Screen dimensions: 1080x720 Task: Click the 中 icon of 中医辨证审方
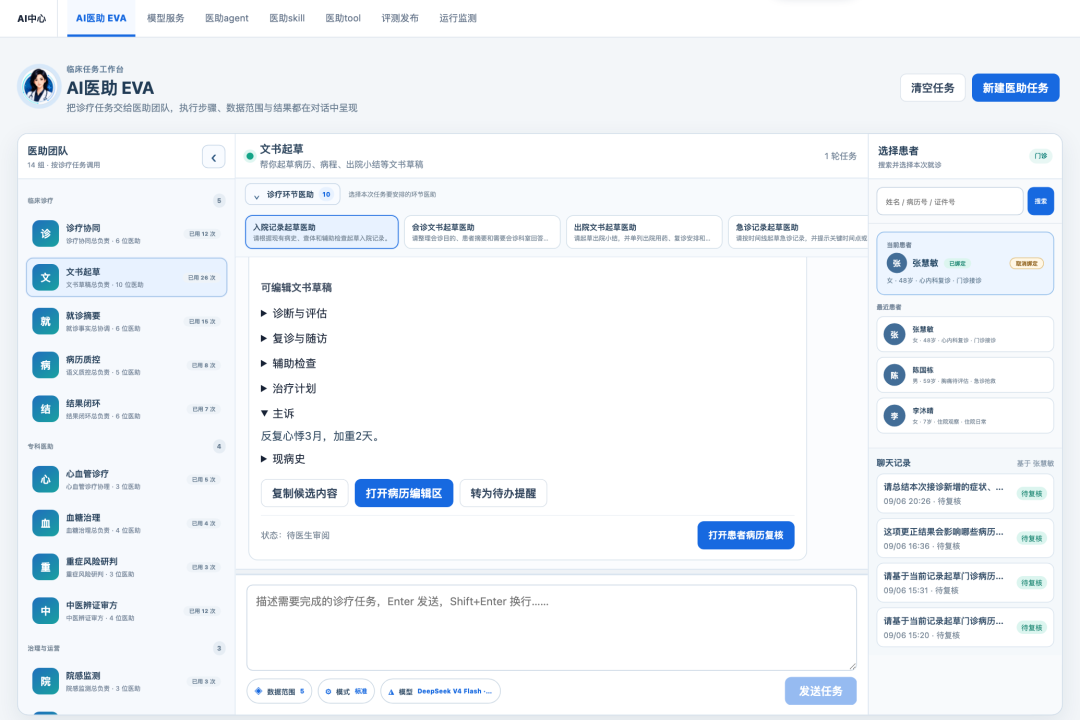coord(45,611)
